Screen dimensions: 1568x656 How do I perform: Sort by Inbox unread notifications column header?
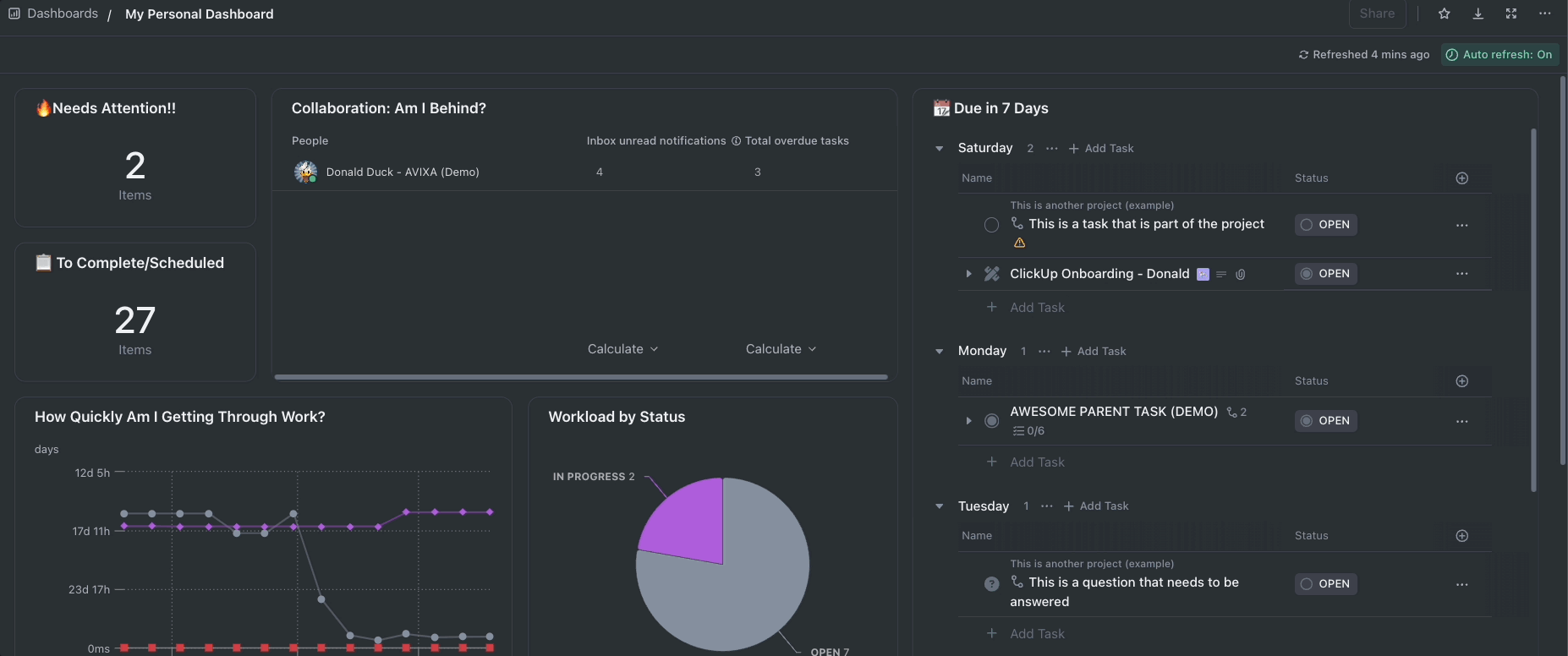pyautogui.click(x=656, y=141)
